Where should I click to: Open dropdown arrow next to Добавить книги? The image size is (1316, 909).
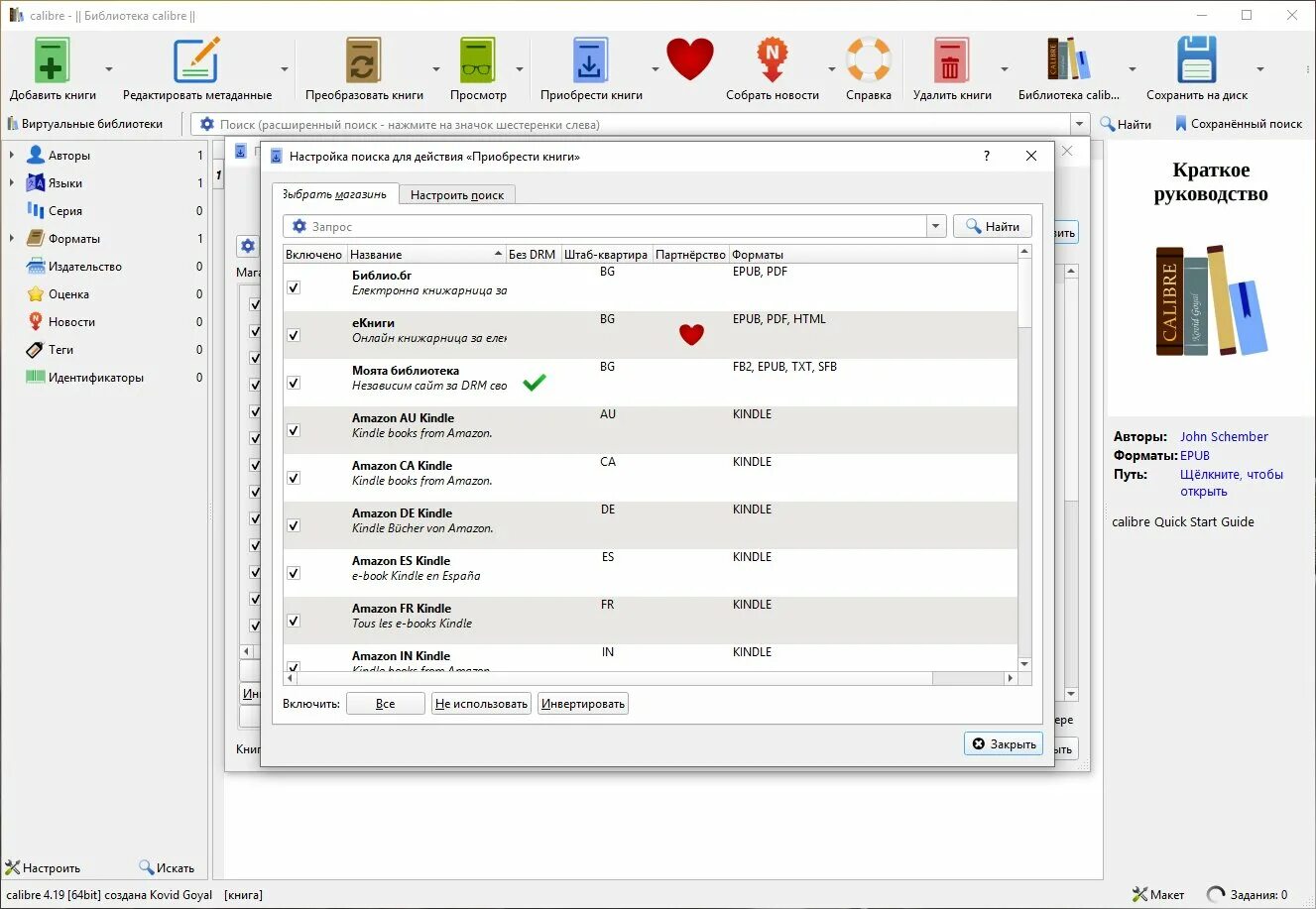[108, 69]
